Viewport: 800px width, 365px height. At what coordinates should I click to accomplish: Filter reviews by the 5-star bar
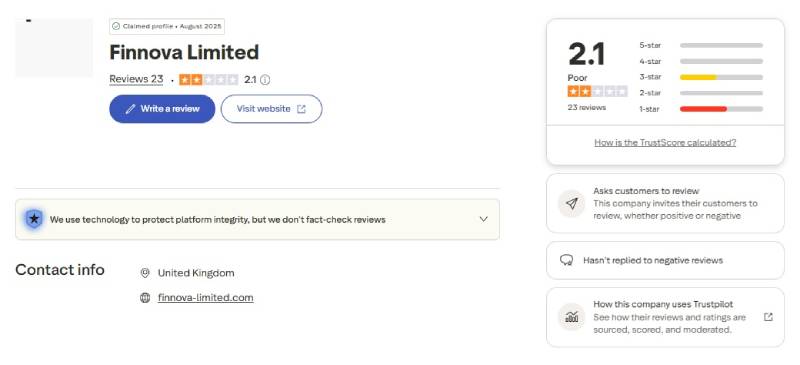coord(721,45)
